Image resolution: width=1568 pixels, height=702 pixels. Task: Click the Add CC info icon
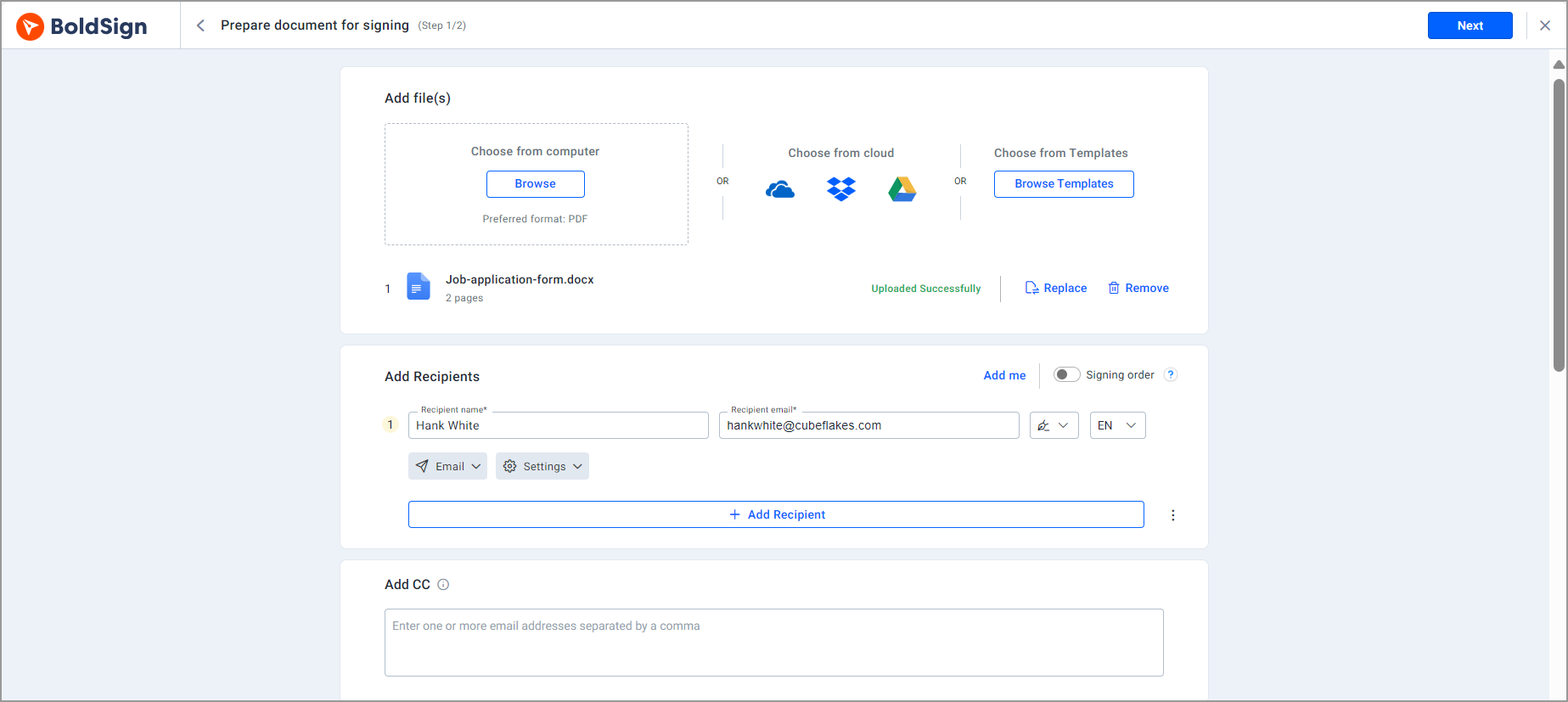pyautogui.click(x=443, y=584)
